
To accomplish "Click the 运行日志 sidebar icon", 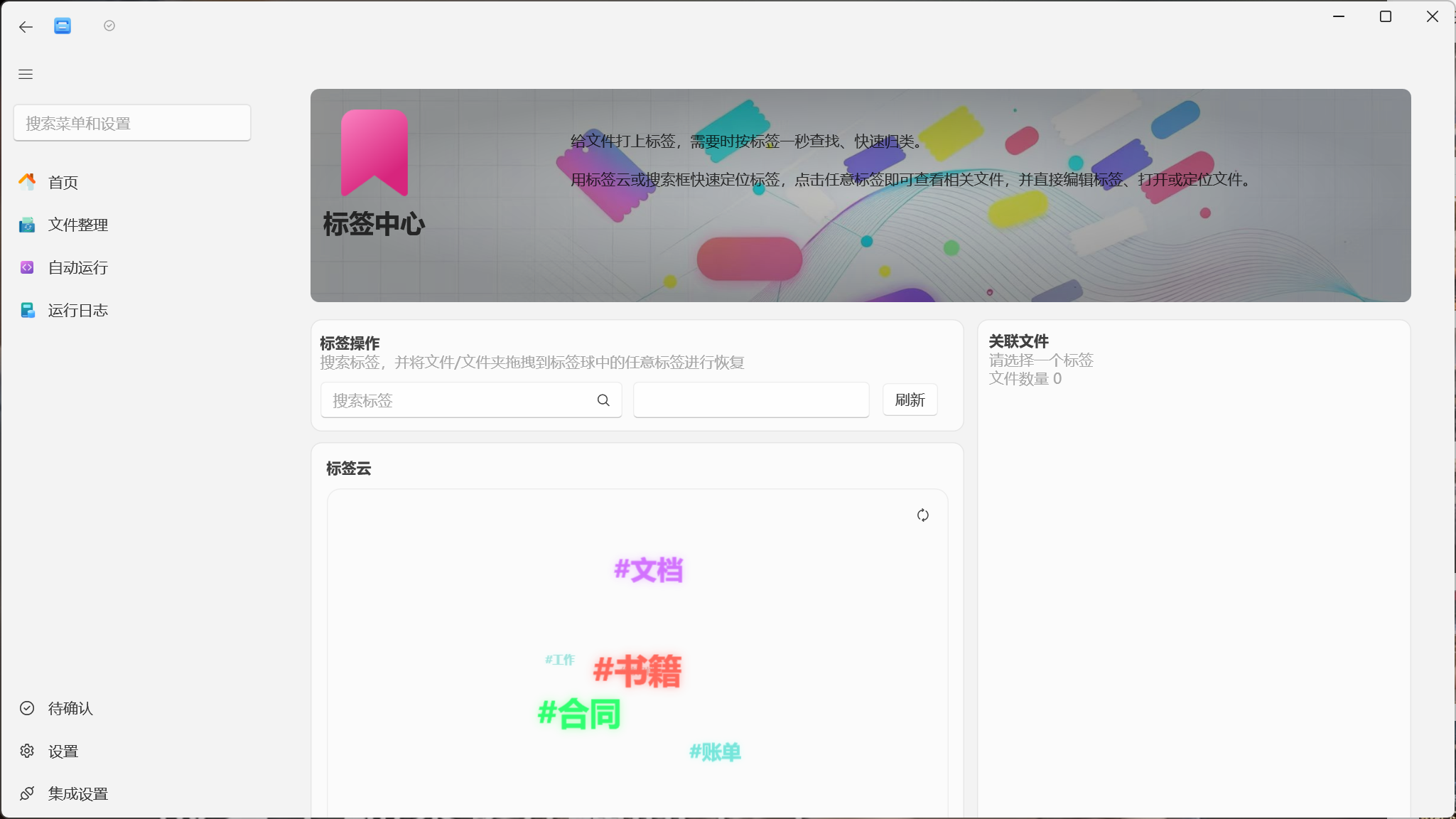I will 27,310.
